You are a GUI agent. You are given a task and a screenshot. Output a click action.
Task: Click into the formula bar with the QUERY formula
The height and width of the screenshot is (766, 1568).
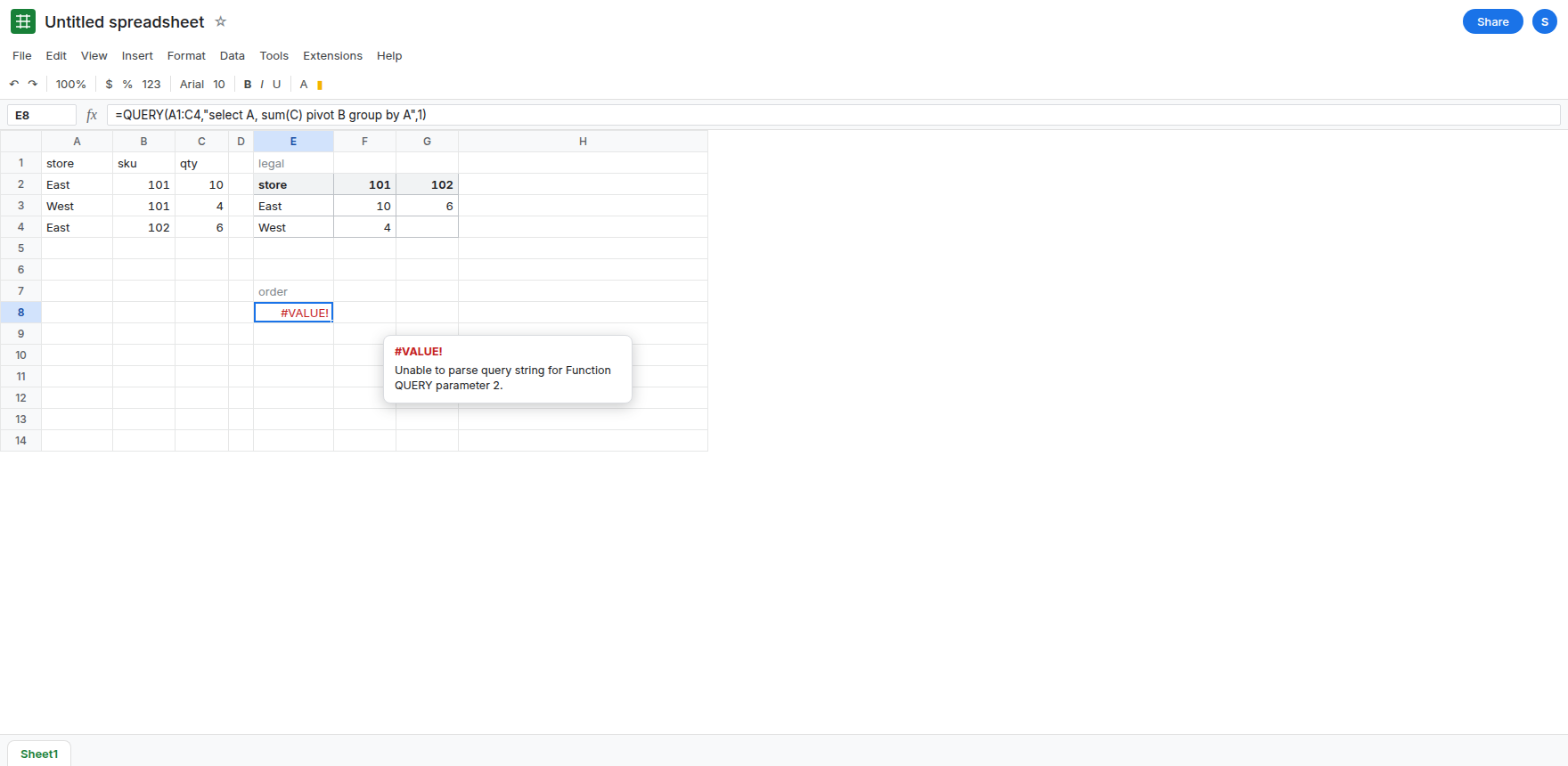click(x=834, y=115)
